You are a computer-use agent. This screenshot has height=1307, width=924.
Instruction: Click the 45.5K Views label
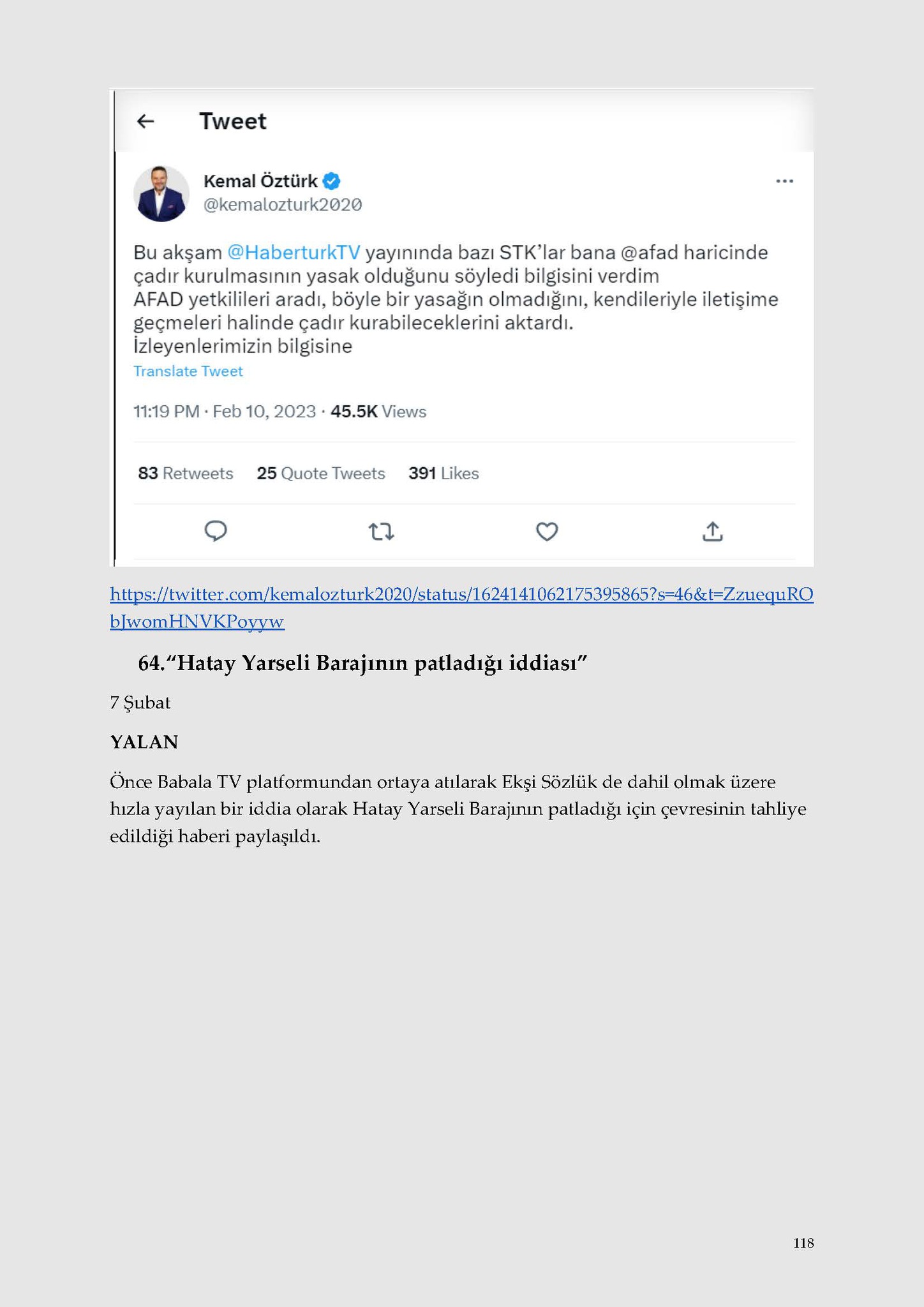pyautogui.click(x=378, y=412)
